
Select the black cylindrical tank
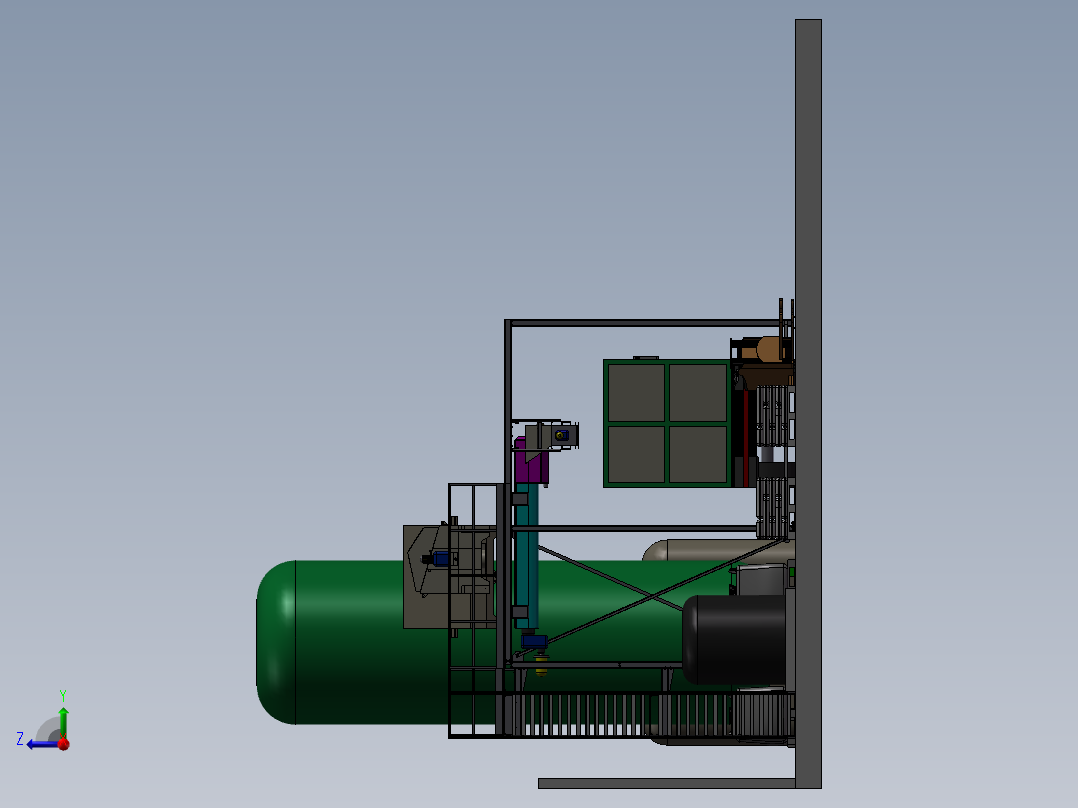point(734,640)
